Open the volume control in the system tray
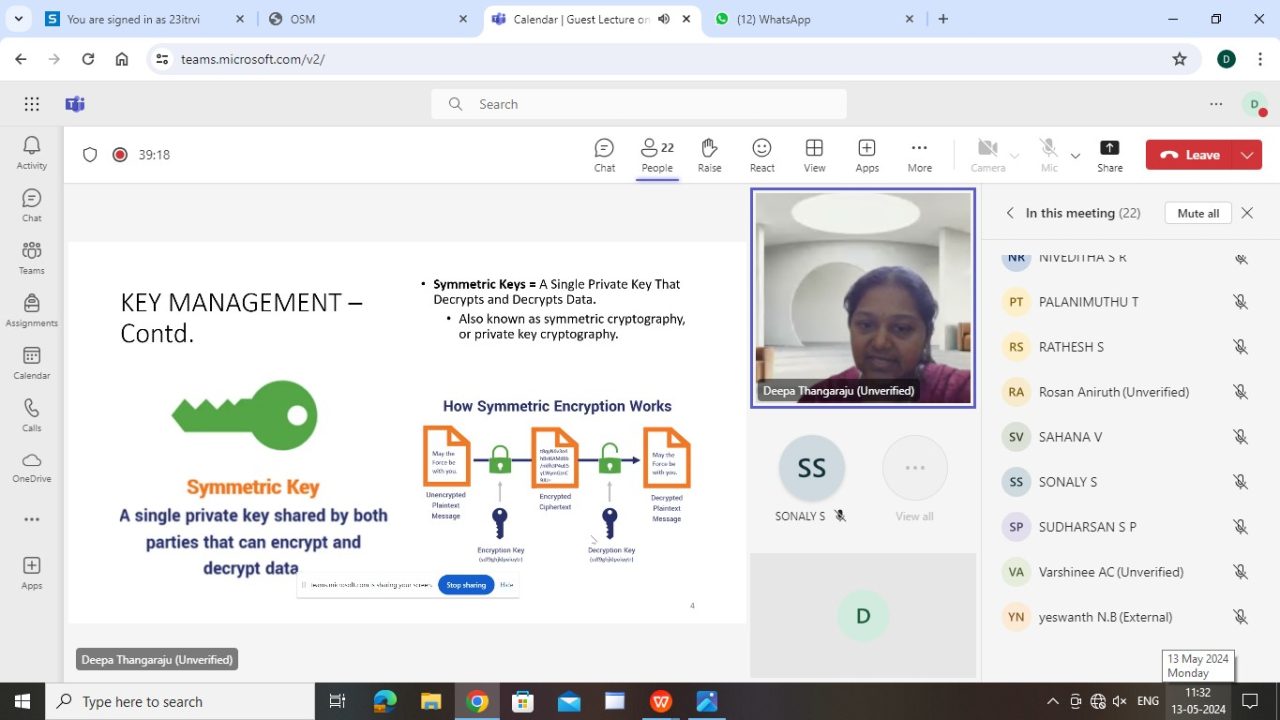 pos(1120,701)
